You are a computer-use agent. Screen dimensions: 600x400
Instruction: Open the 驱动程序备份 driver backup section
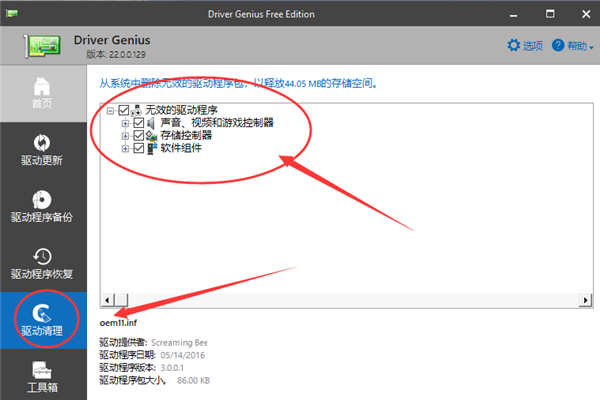coord(42,207)
